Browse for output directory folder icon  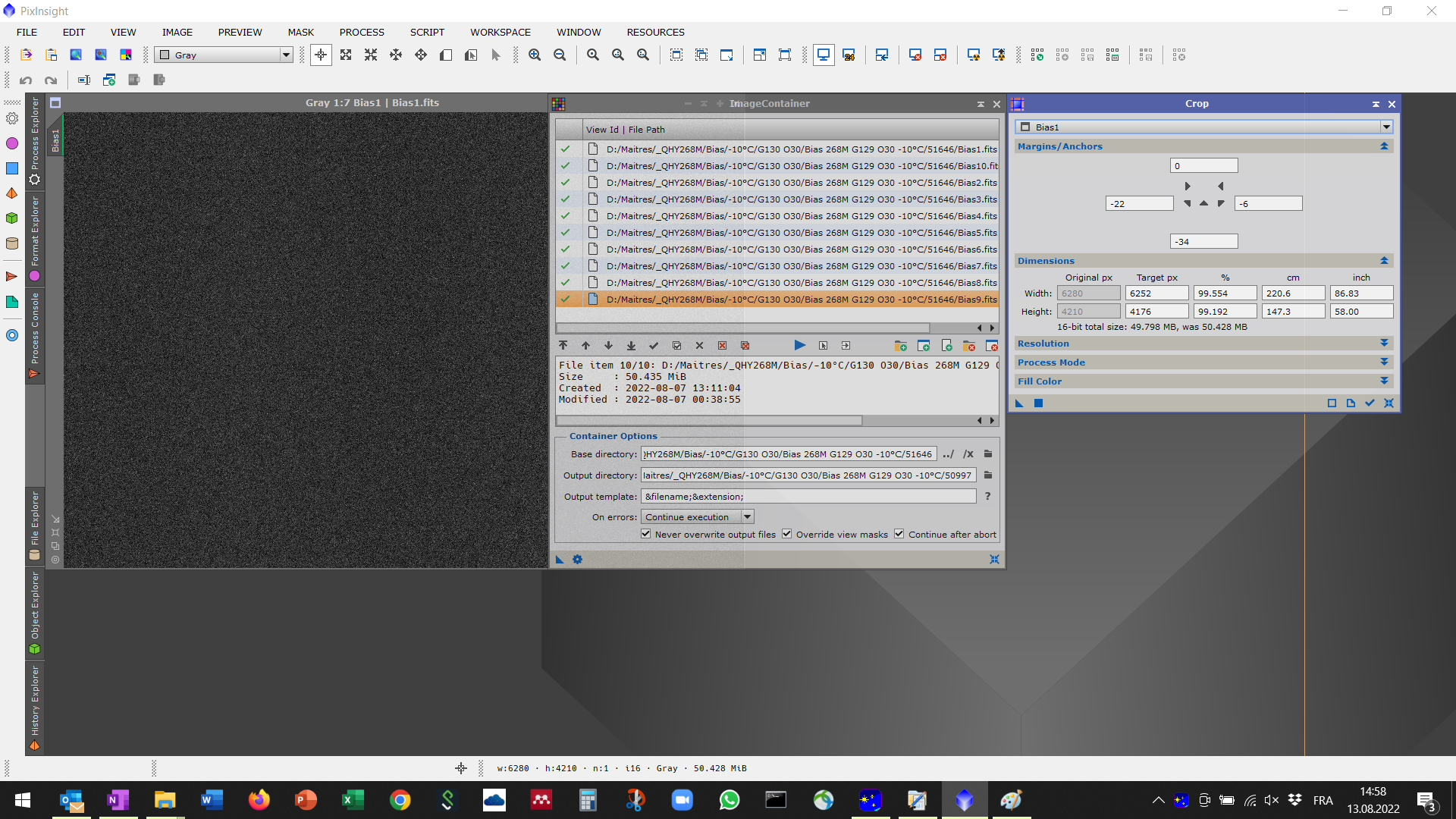(988, 475)
